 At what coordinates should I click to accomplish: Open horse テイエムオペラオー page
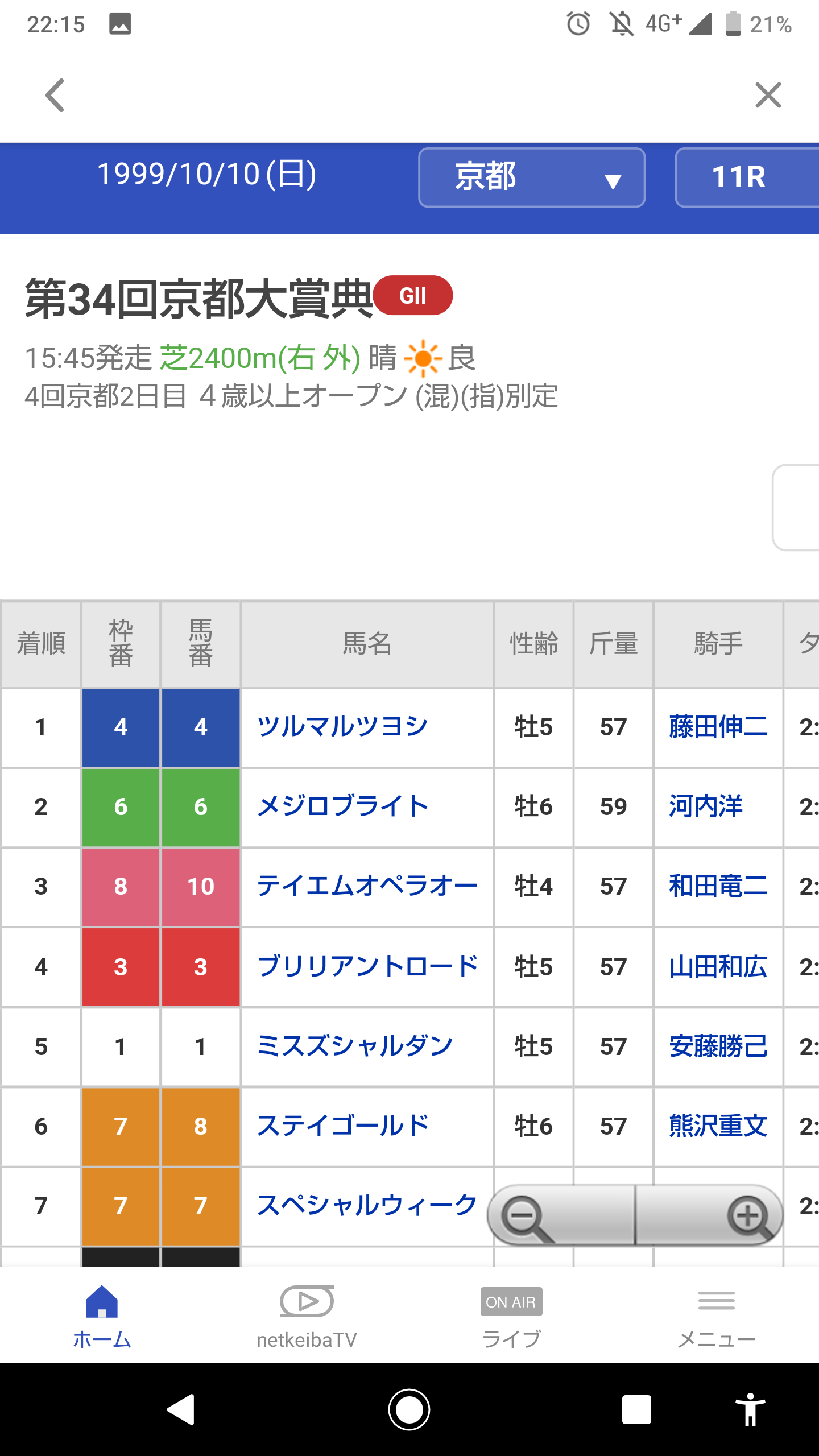(x=367, y=886)
